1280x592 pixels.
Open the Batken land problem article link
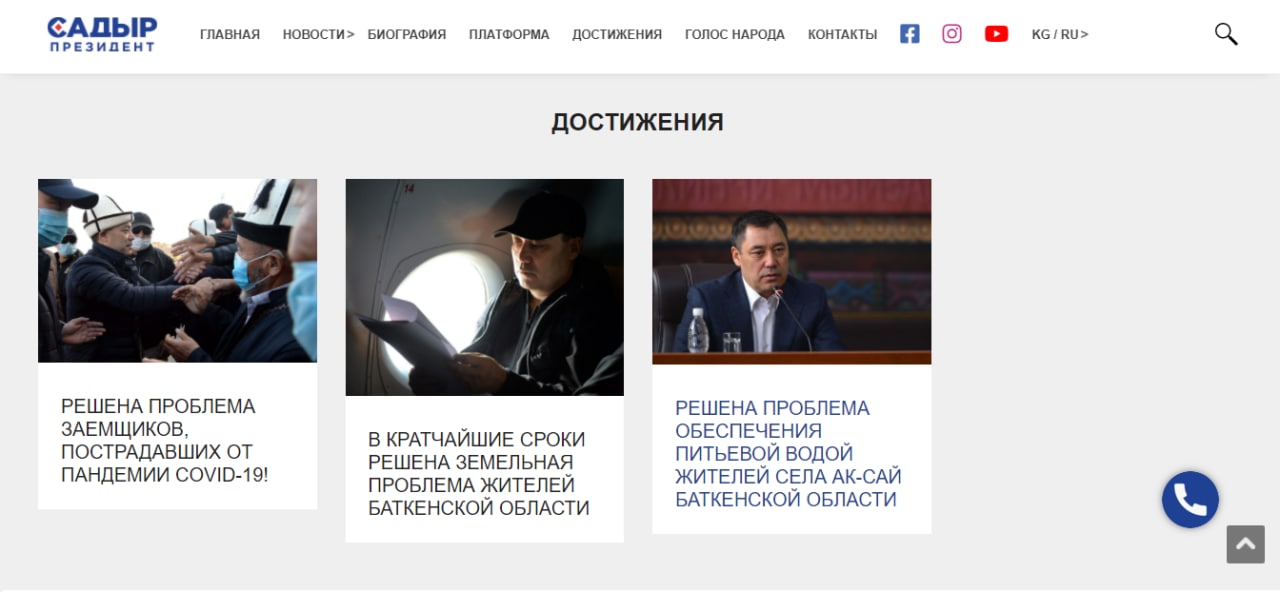tap(479, 474)
